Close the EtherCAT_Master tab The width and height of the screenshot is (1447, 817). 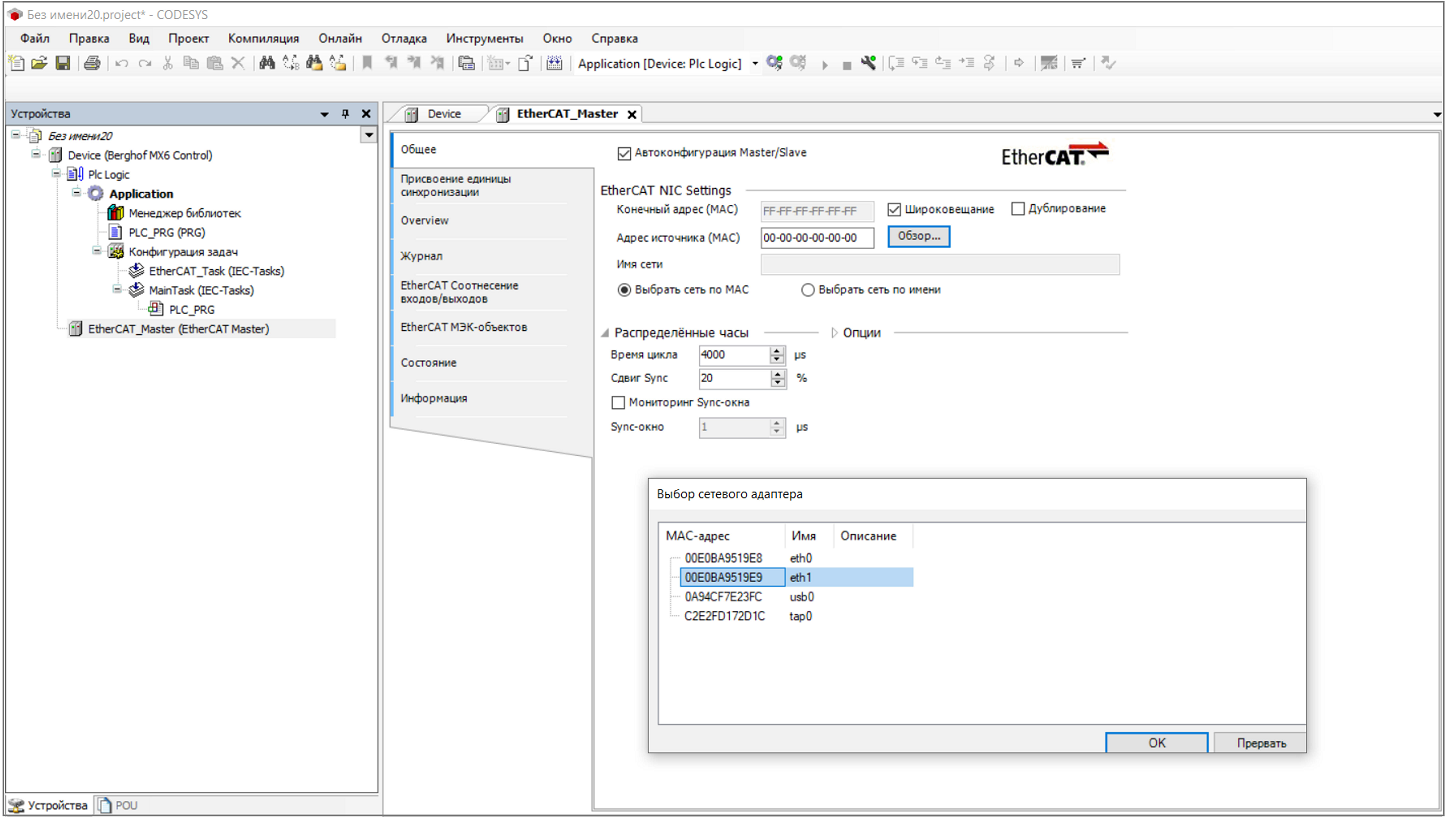631,115
